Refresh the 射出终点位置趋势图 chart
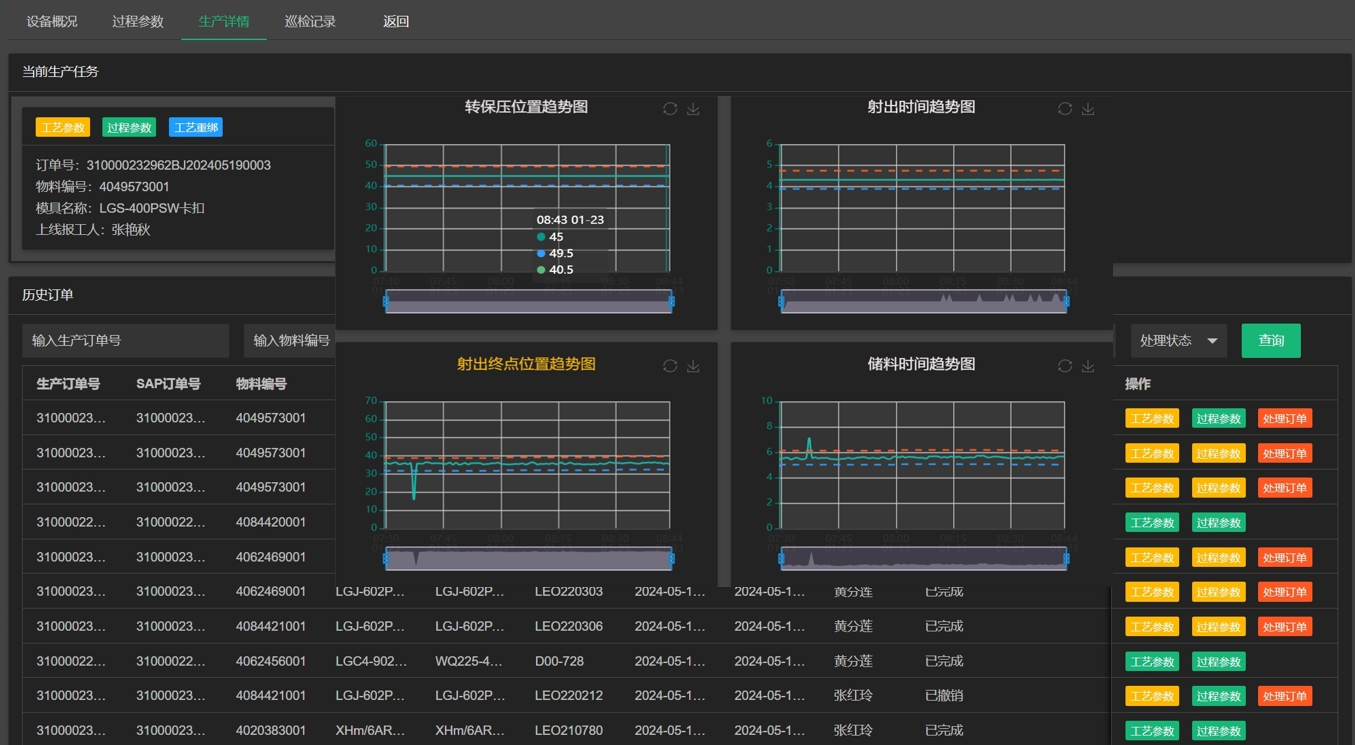 click(x=670, y=366)
